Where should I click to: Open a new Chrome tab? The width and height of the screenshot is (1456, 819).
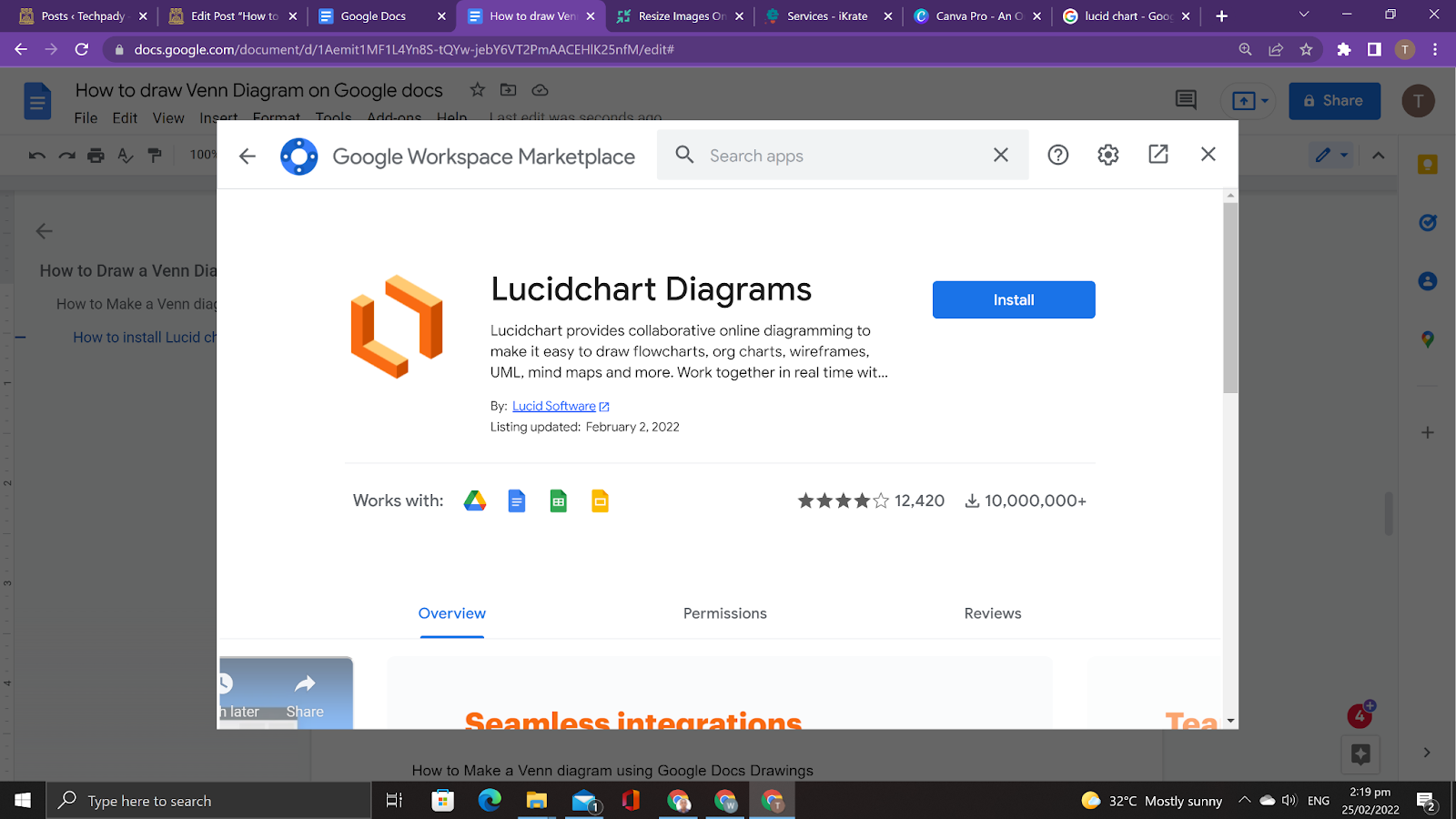click(x=1221, y=15)
